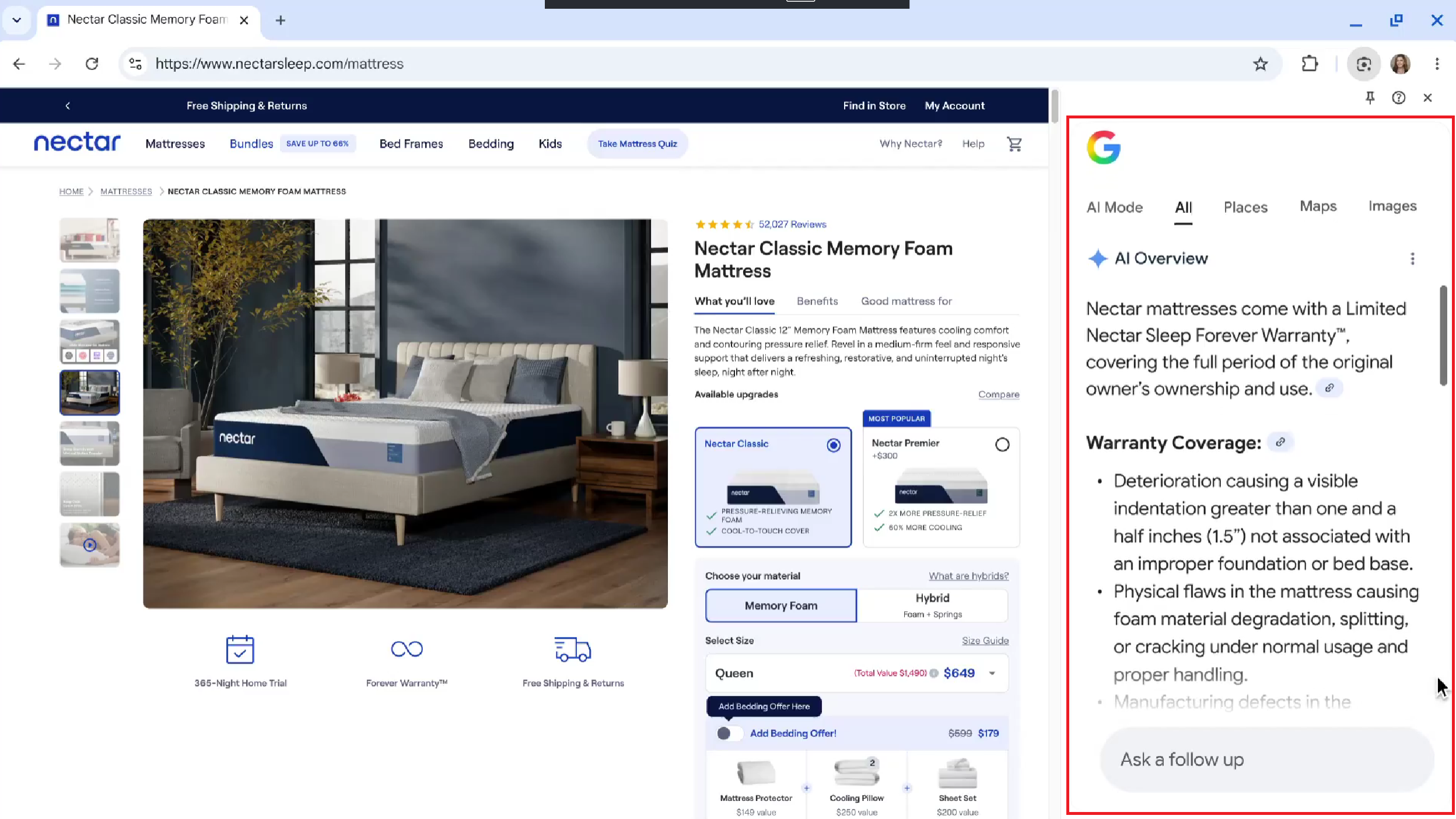Image resolution: width=1456 pixels, height=819 pixels.
Task: Open the Size Guide link
Action: [x=985, y=640]
